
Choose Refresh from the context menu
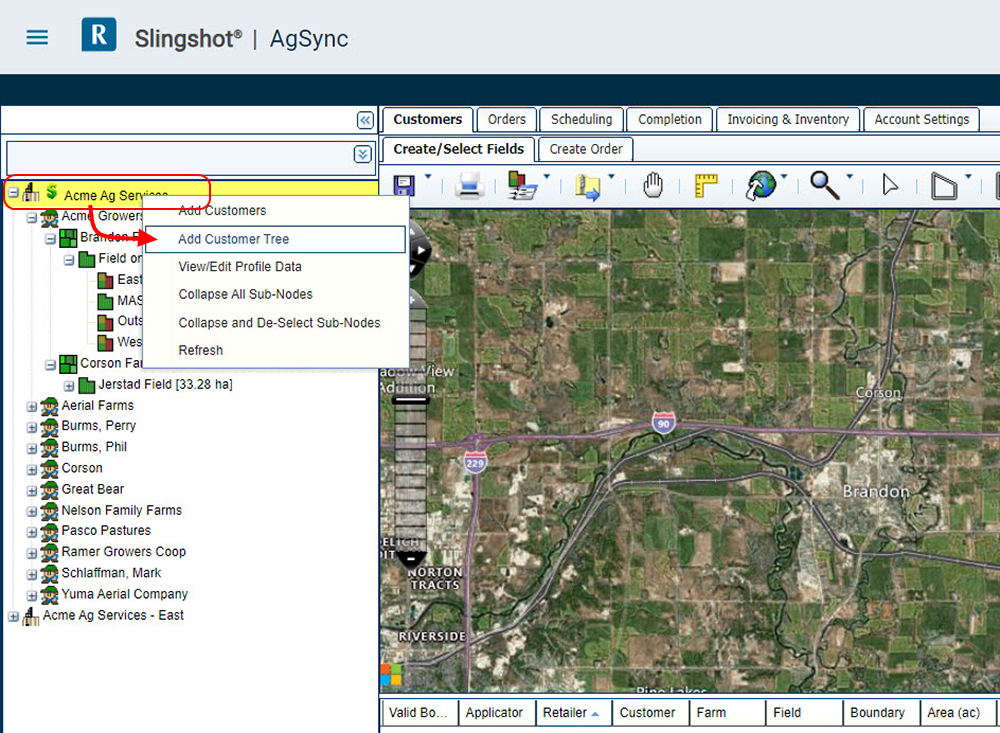click(276, 350)
